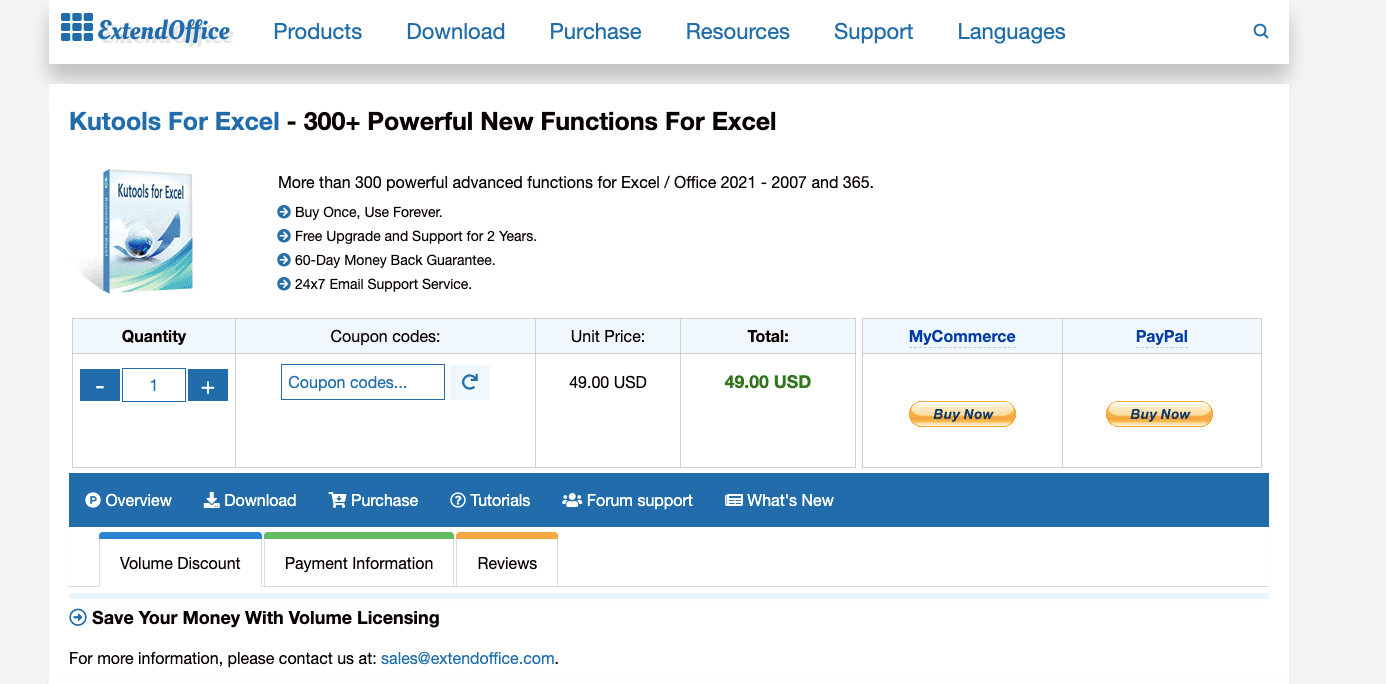Open the Languages menu
This screenshot has width=1386, height=684.
coord(1012,32)
